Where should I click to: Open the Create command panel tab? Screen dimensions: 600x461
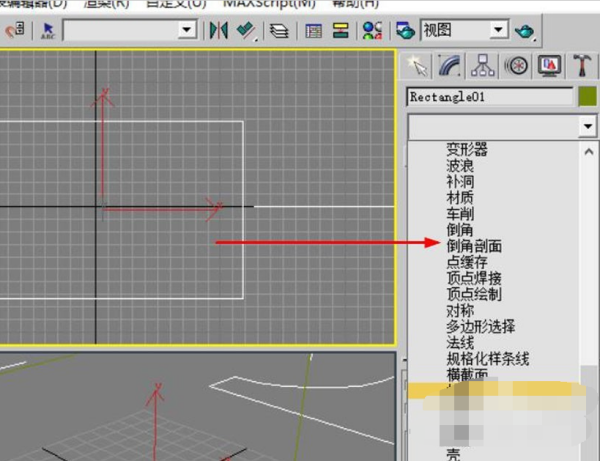pos(419,66)
